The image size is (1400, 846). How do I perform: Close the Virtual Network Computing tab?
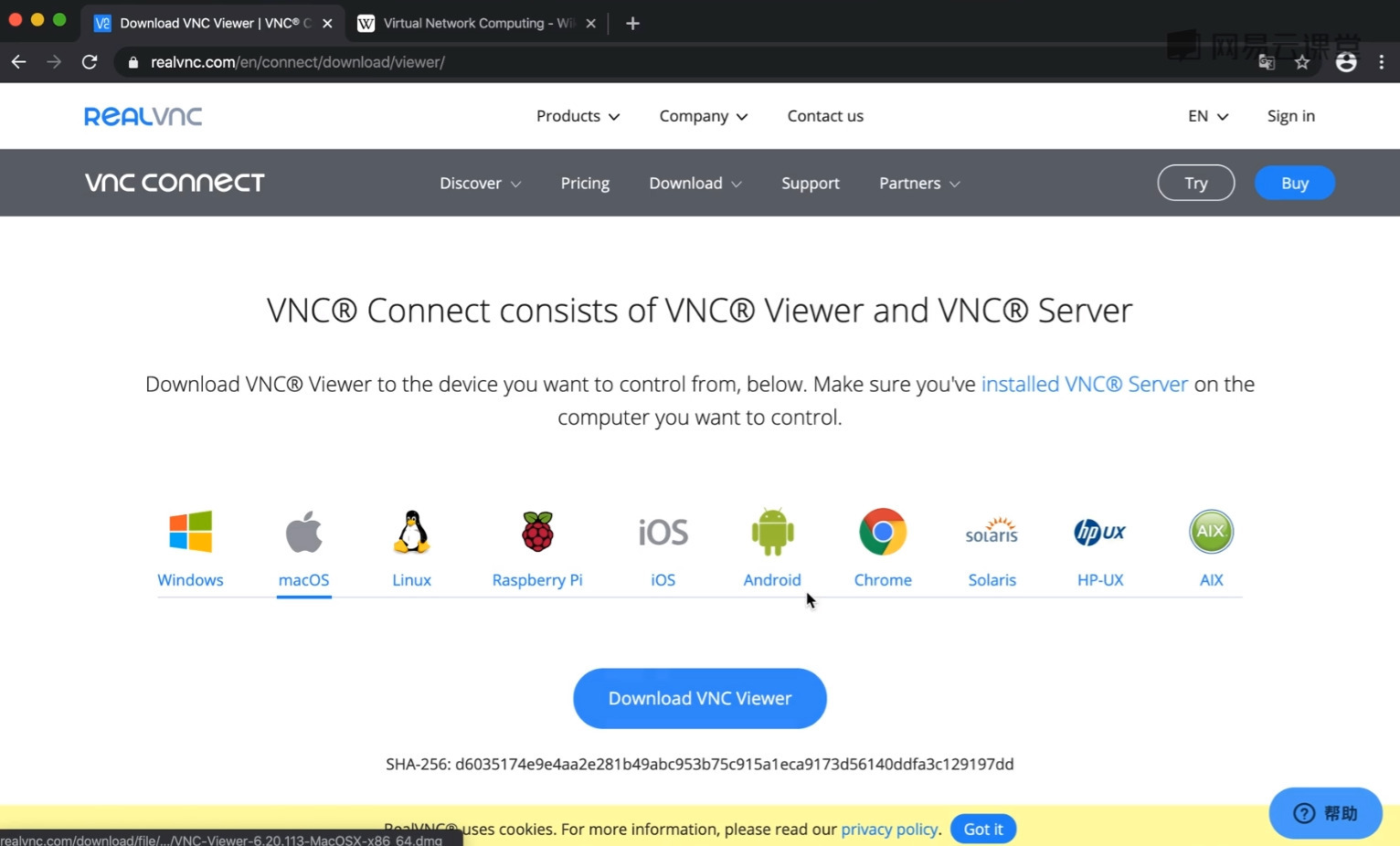click(x=590, y=23)
